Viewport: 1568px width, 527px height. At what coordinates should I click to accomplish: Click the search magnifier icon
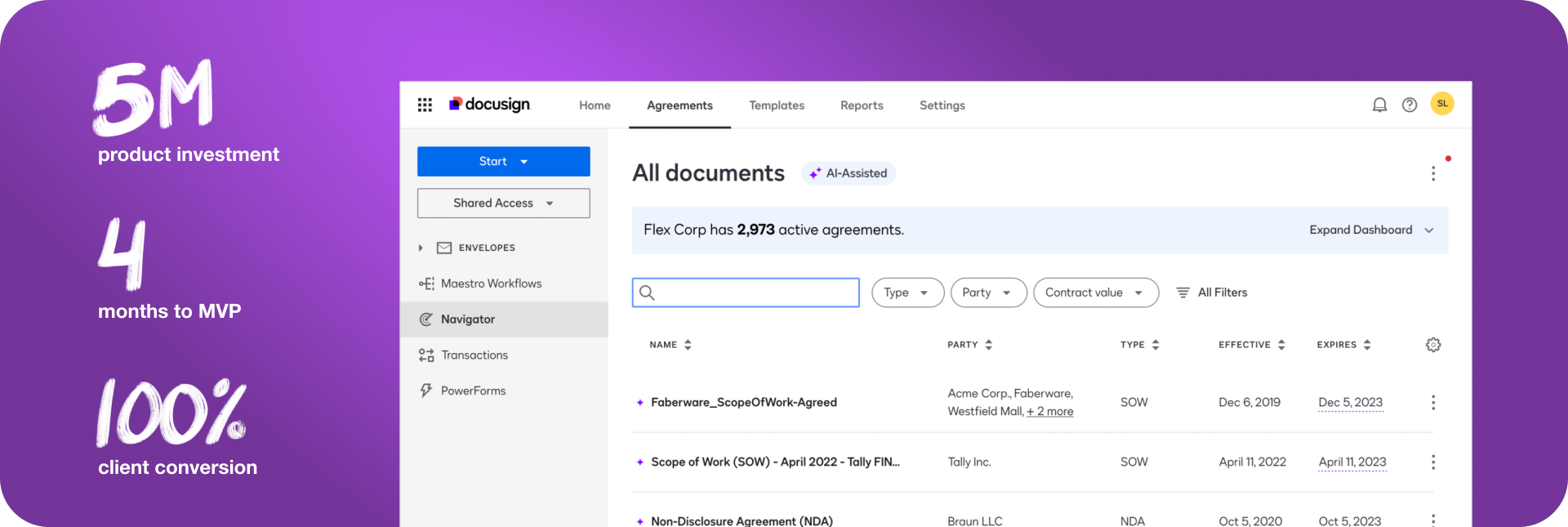tap(647, 293)
